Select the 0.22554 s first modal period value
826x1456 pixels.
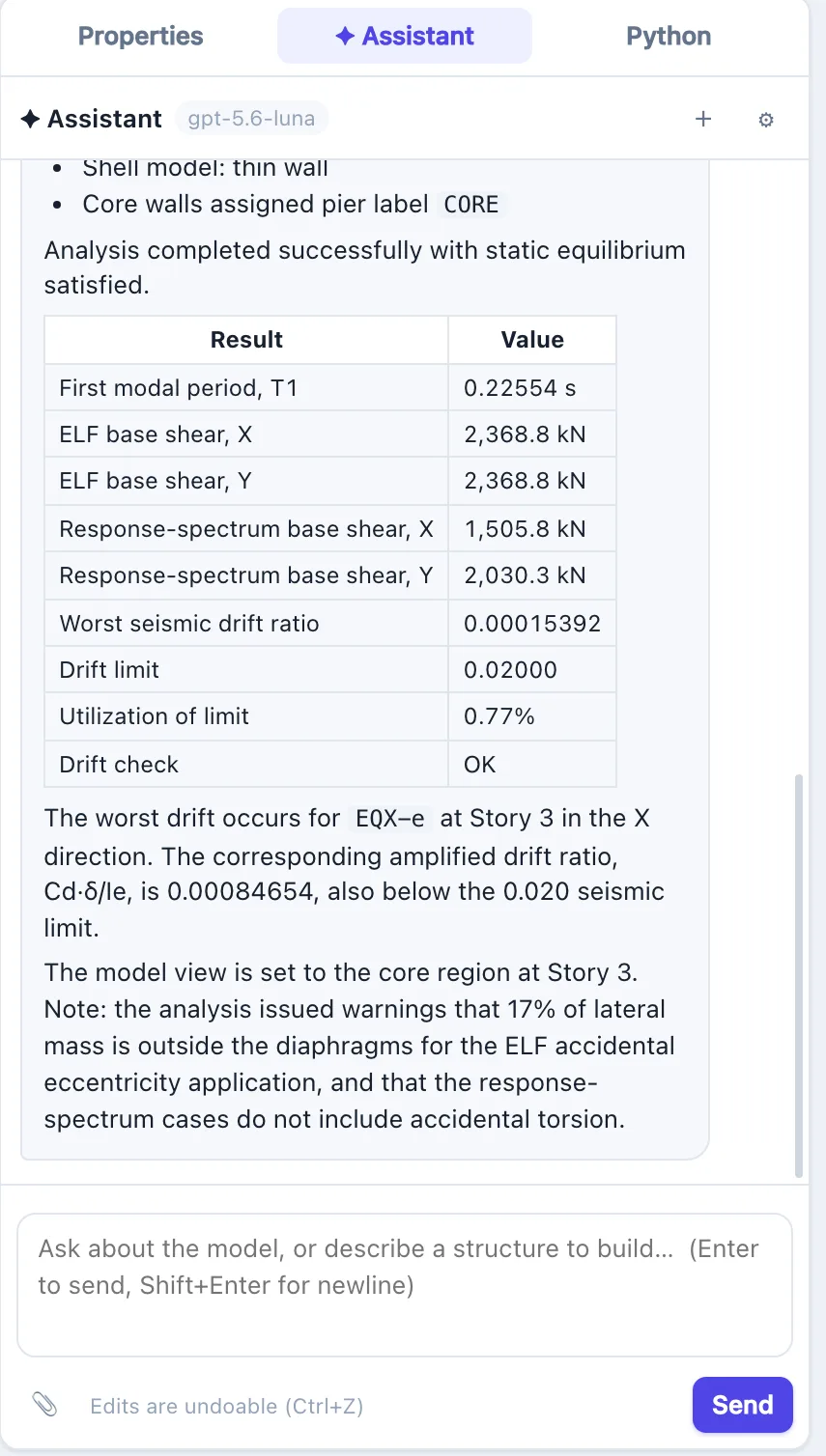point(520,388)
